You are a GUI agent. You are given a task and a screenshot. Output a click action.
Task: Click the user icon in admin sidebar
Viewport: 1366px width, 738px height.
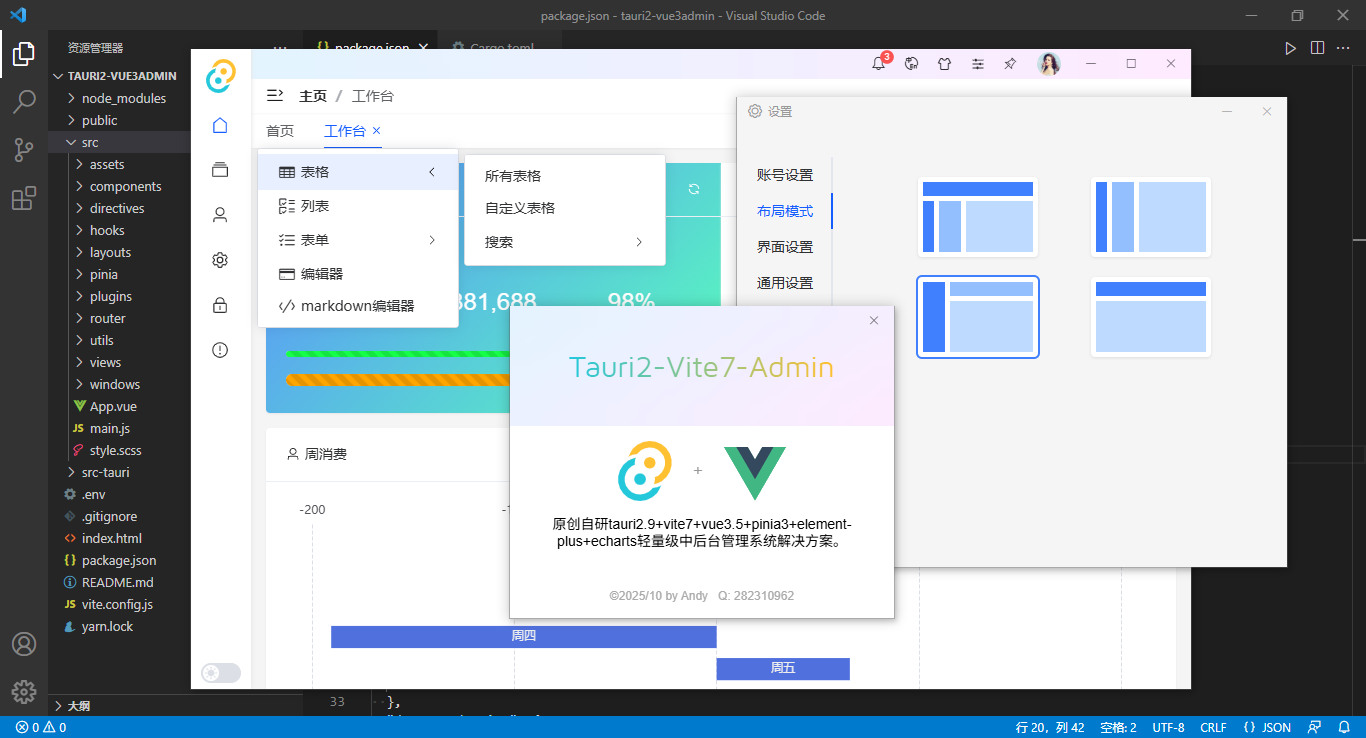click(220, 215)
